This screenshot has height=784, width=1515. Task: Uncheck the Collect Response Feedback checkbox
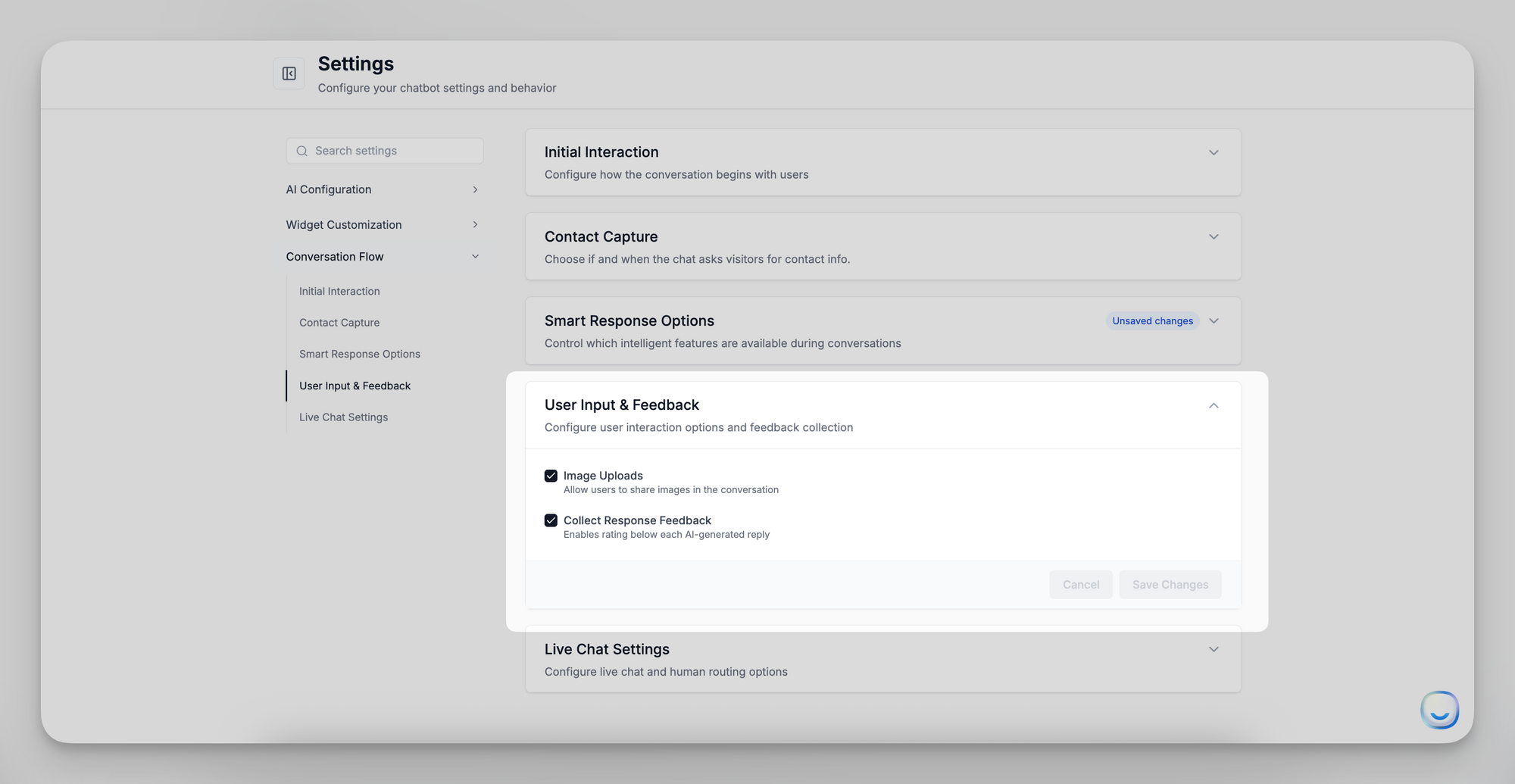tap(551, 520)
